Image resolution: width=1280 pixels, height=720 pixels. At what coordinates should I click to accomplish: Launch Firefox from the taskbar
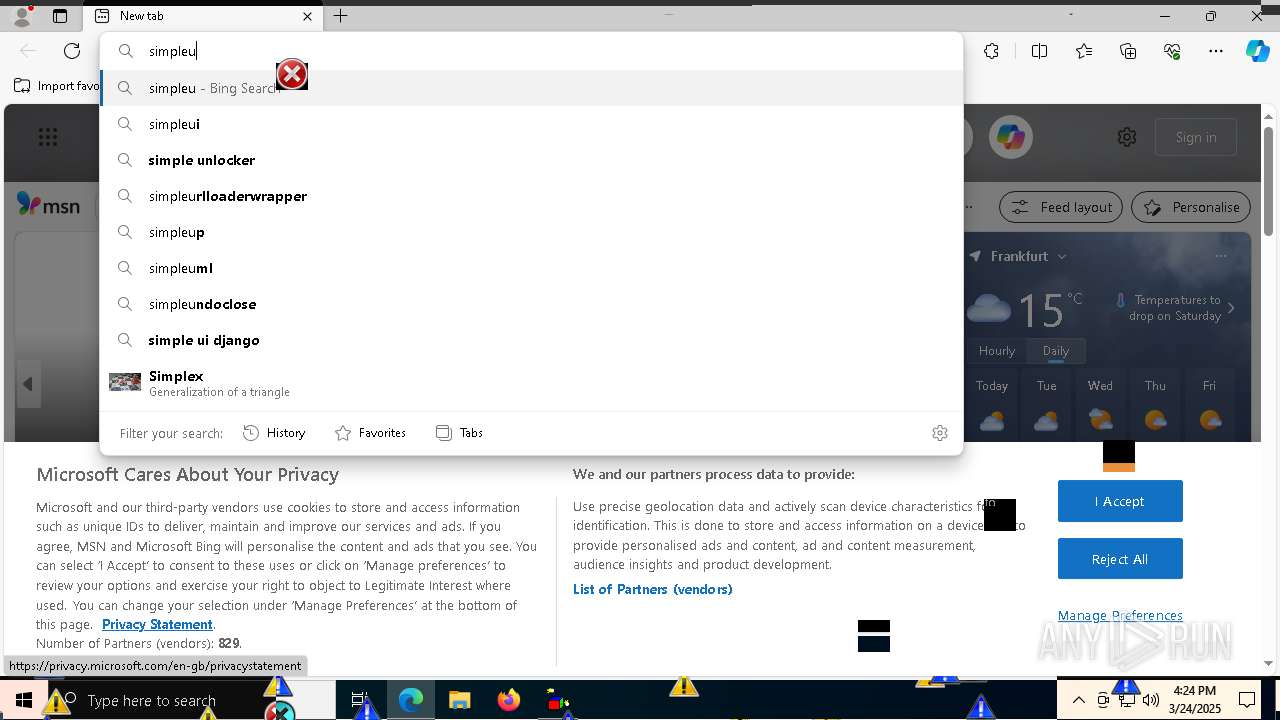[509, 700]
